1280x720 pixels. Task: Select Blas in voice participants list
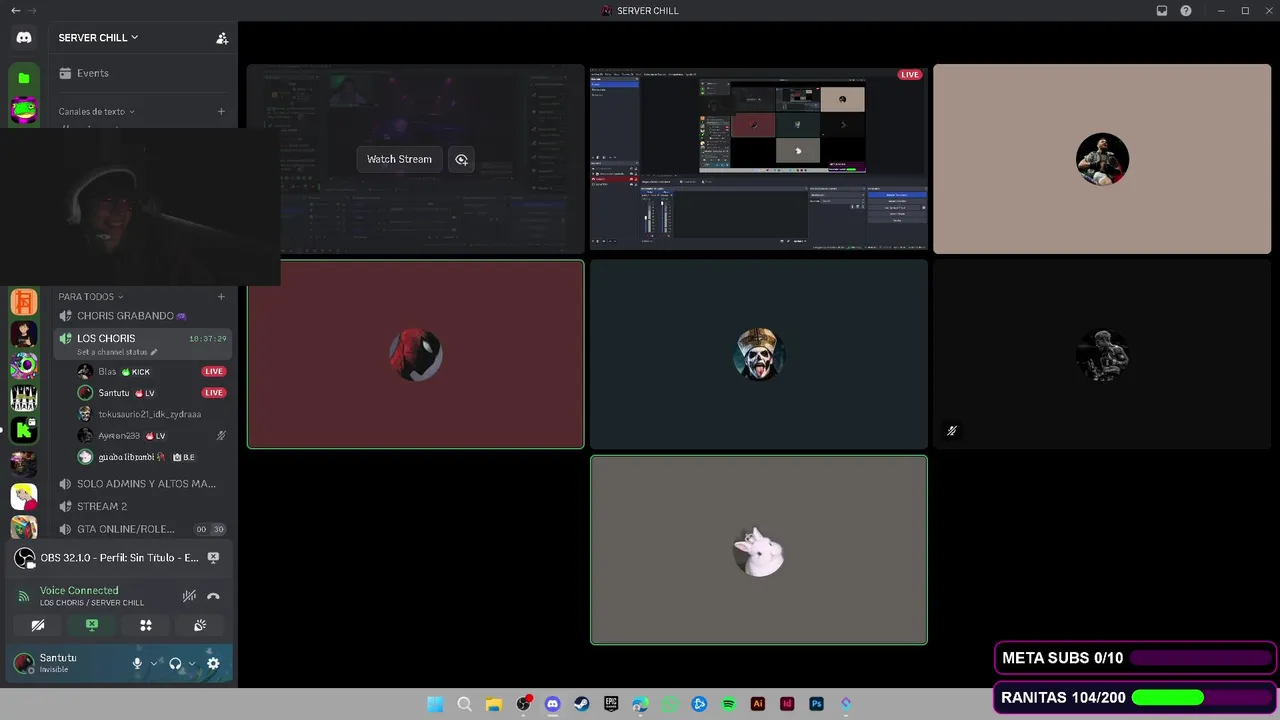click(x=150, y=372)
